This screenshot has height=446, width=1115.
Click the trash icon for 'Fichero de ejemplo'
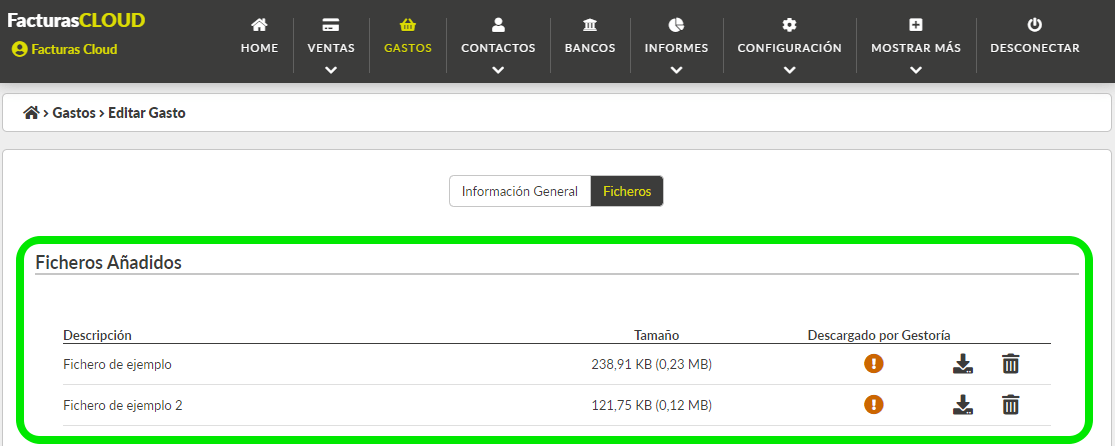pyautogui.click(x=1010, y=364)
